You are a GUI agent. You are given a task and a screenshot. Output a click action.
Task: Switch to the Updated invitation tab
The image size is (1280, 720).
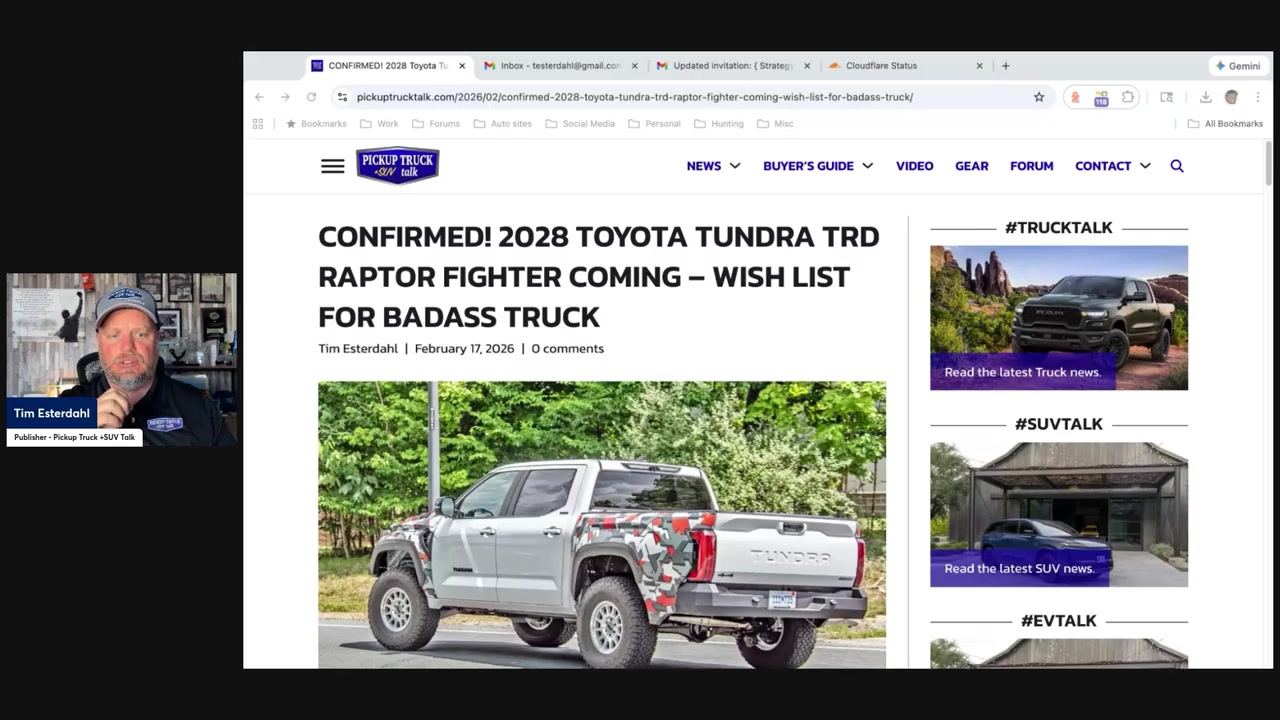(x=733, y=66)
